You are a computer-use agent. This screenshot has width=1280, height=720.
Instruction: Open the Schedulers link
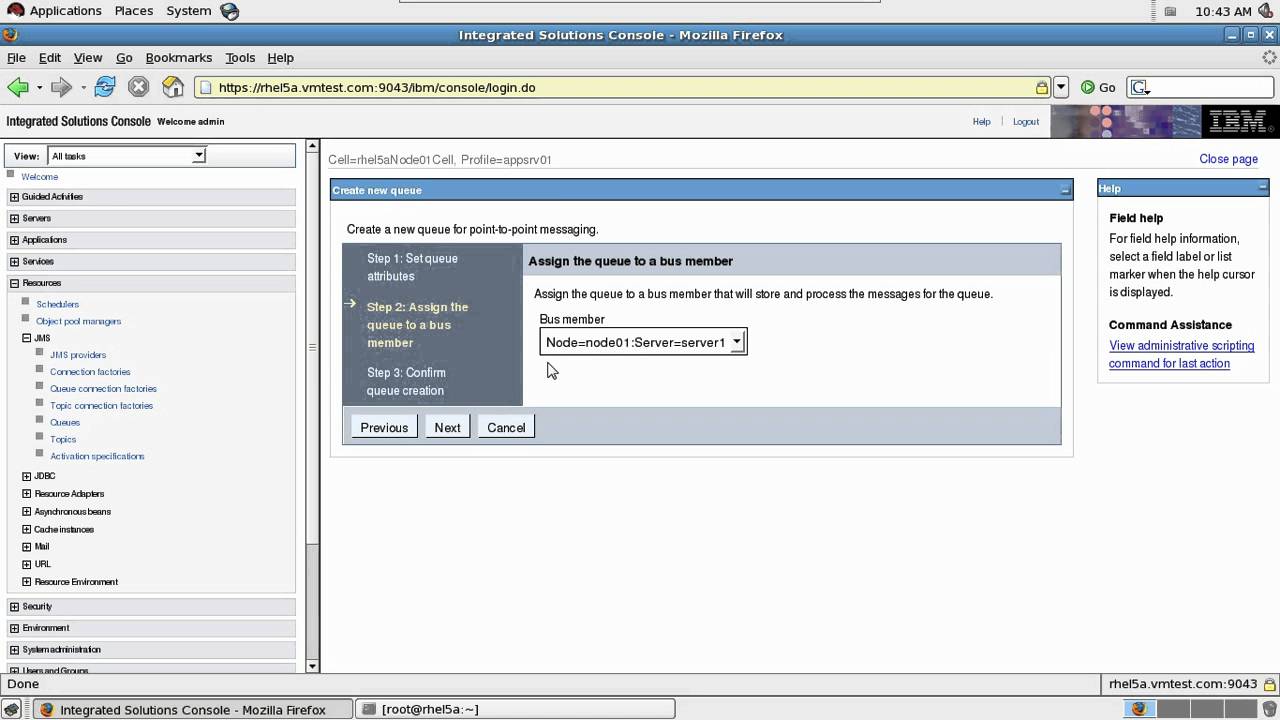[x=58, y=304]
